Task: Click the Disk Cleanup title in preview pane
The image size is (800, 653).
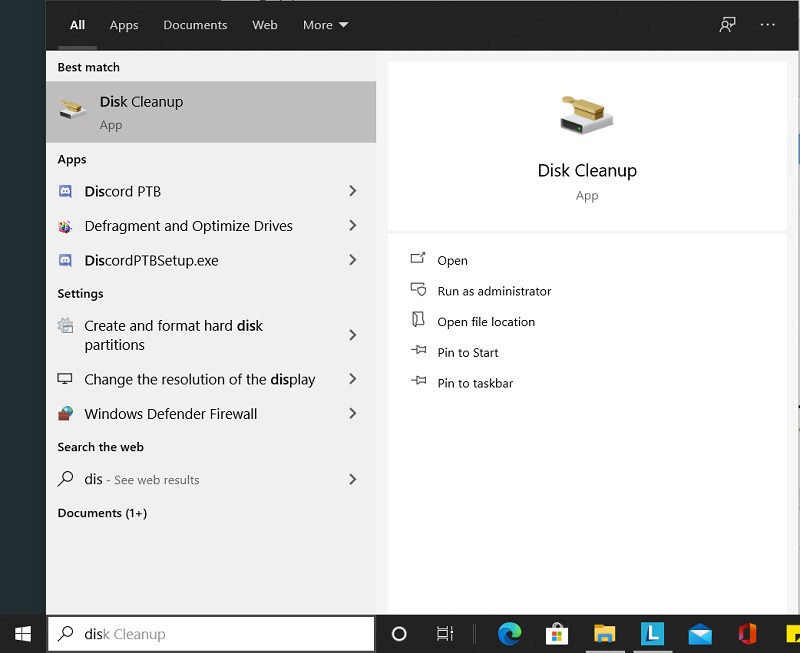Action: [x=587, y=171]
